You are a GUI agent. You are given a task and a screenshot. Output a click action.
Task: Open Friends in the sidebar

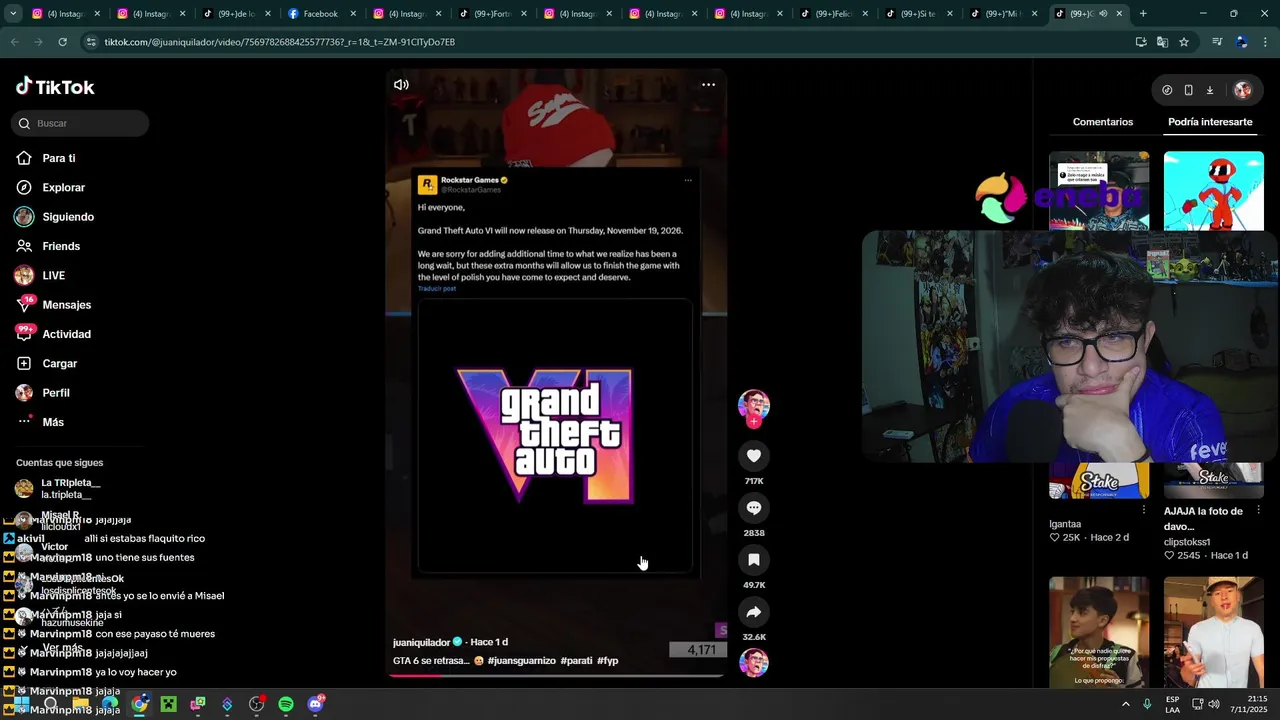tap(61, 246)
